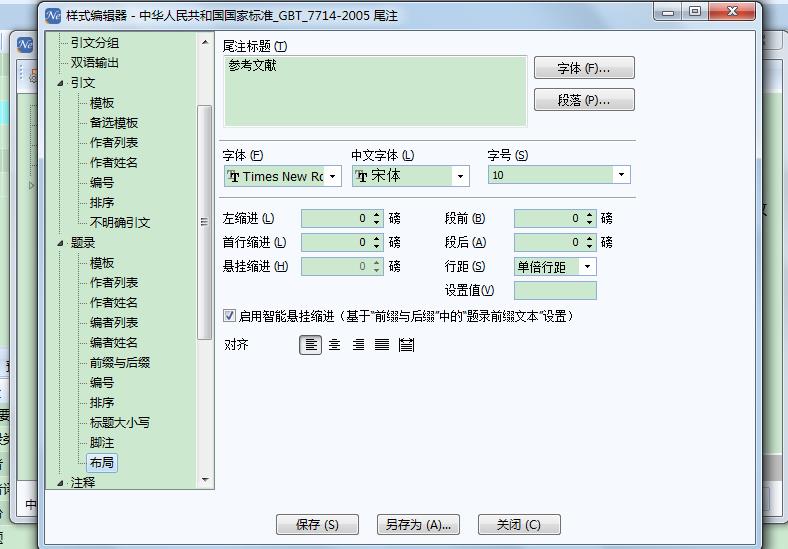Select center alignment icon
788x549 pixels.
(x=334, y=345)
